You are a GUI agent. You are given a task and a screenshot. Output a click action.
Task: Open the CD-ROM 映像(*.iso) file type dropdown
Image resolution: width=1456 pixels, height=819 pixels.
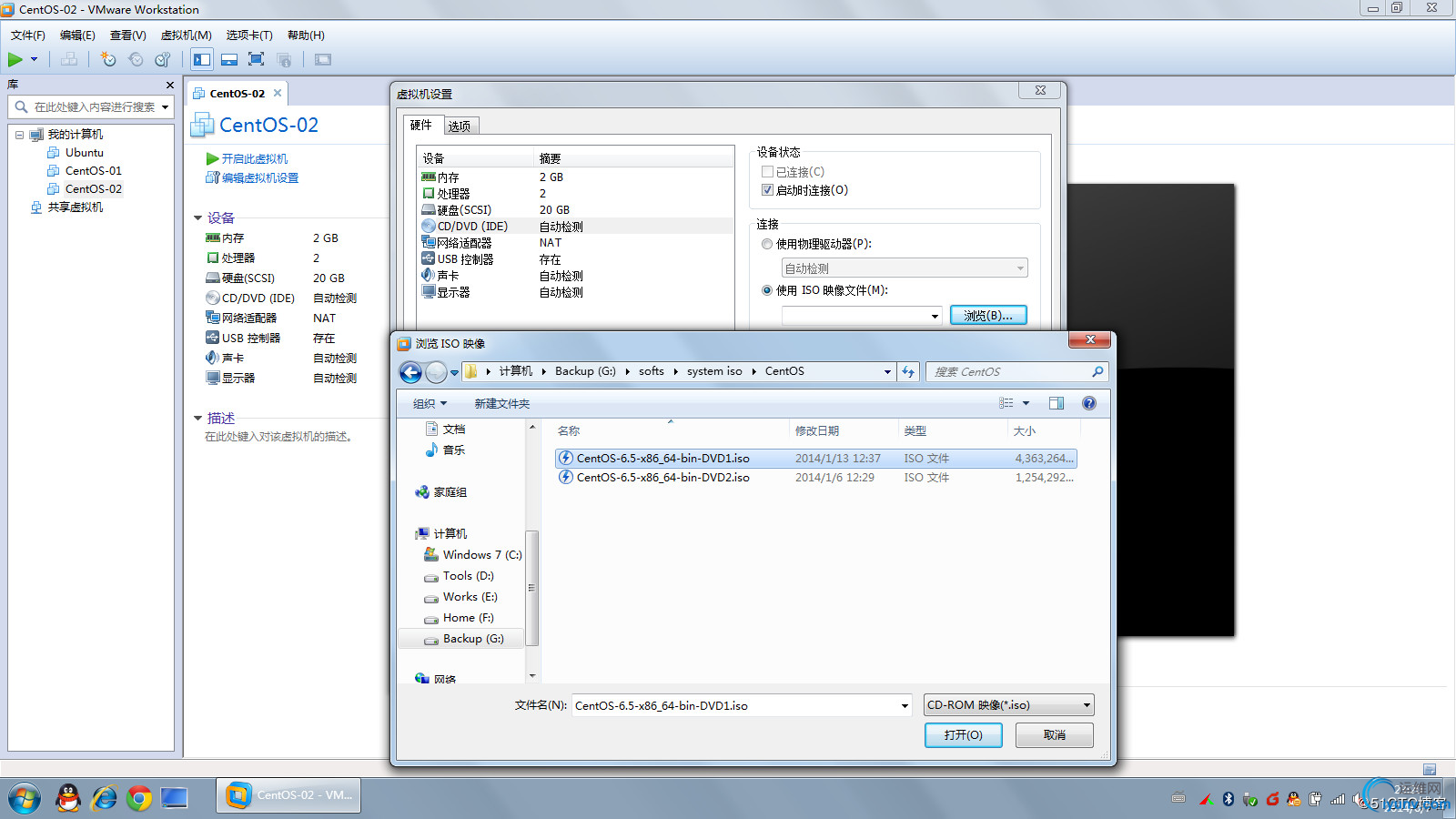(1008, 705)
